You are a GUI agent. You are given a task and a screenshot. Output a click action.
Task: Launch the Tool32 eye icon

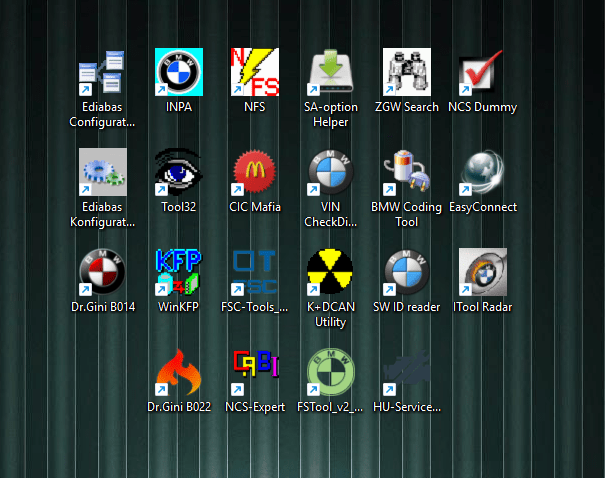[179, 172]
